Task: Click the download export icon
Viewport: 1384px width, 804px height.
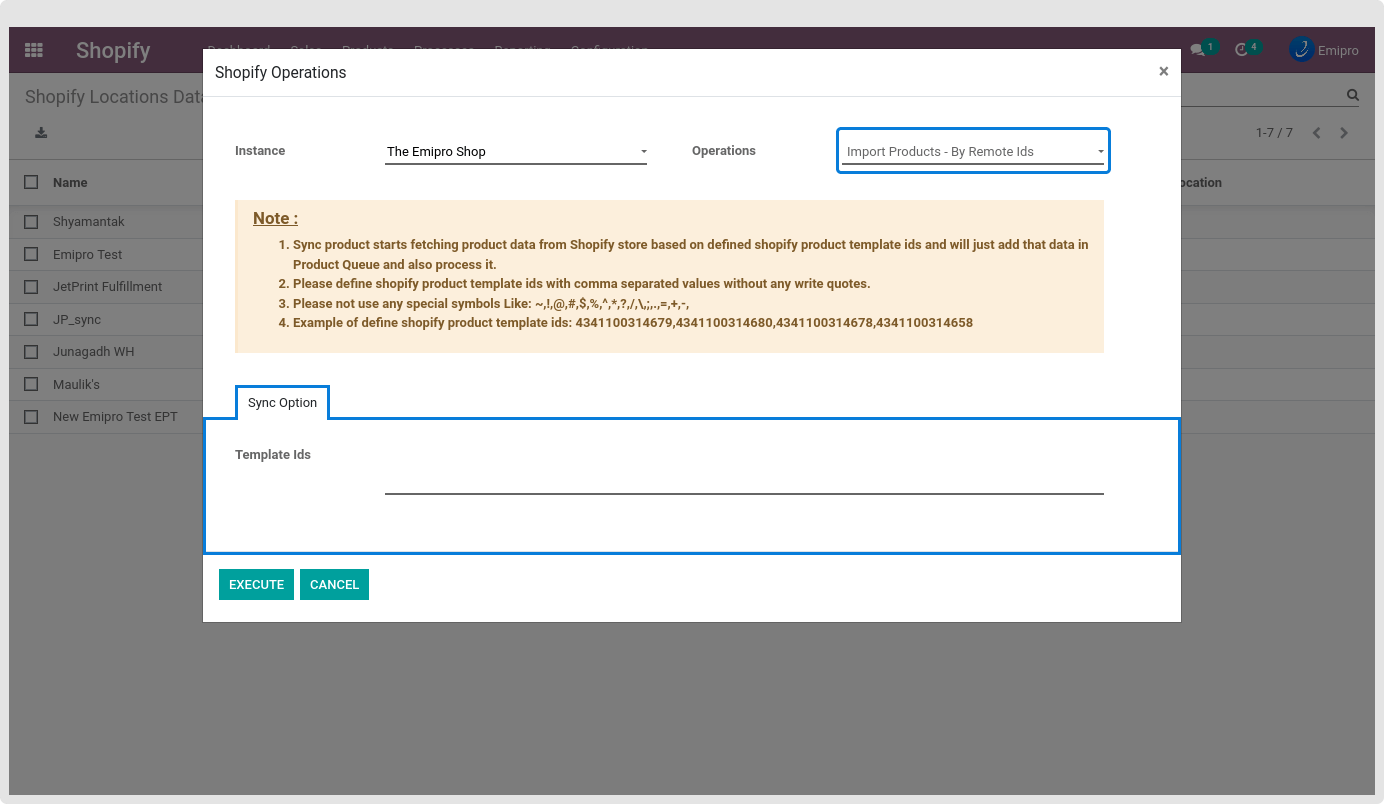Action: [x=41, y=133]
